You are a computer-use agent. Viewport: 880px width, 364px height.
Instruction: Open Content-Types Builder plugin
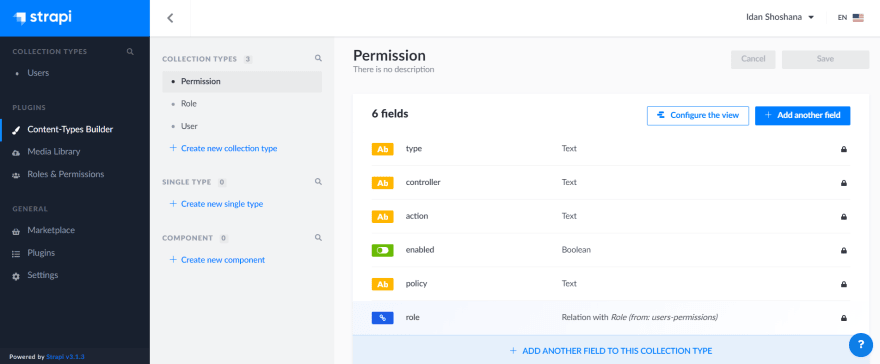(x=70, y=130)
